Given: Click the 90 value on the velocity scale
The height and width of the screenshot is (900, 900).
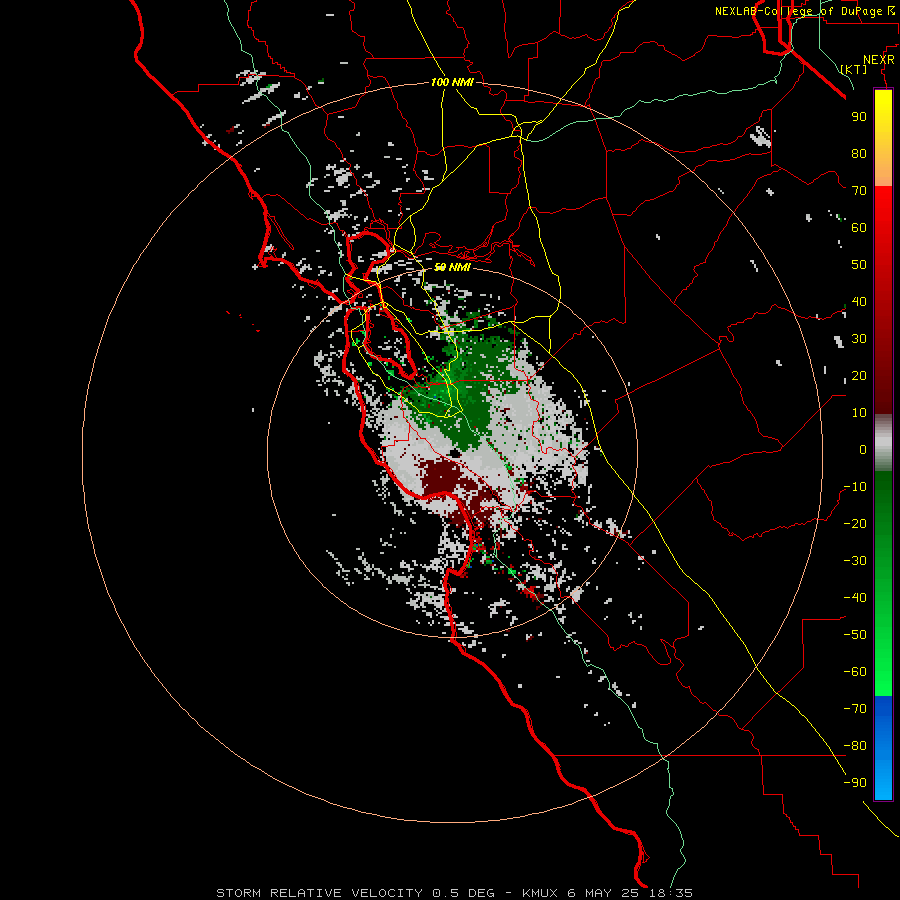Looking at the screenshot, I should 859,117.
